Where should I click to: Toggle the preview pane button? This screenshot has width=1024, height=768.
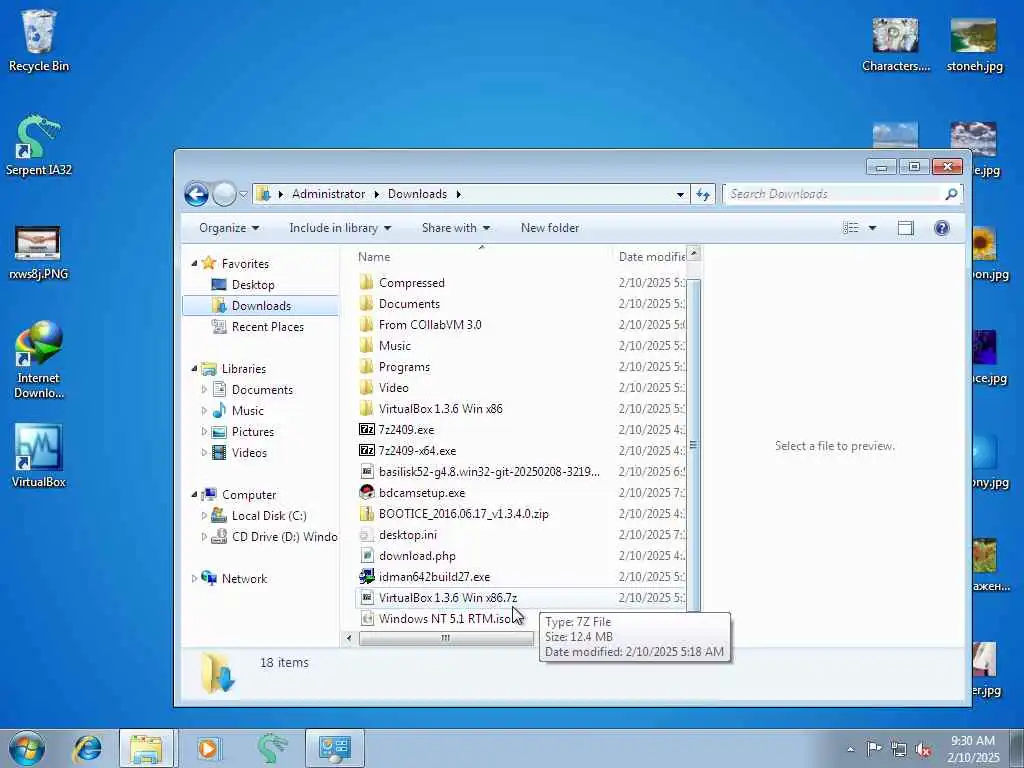click(x=905, y=228)
